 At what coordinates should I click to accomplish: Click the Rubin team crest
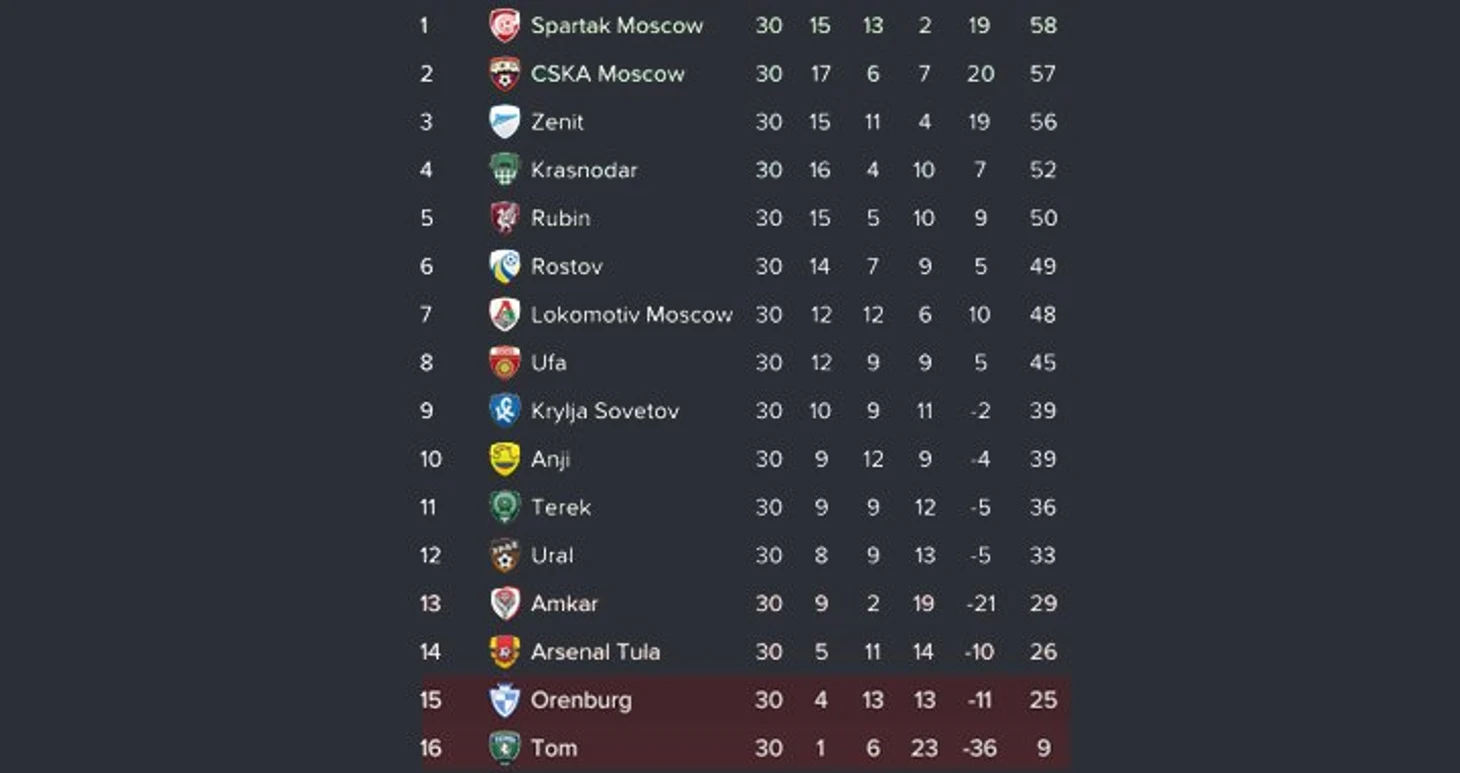504,217
